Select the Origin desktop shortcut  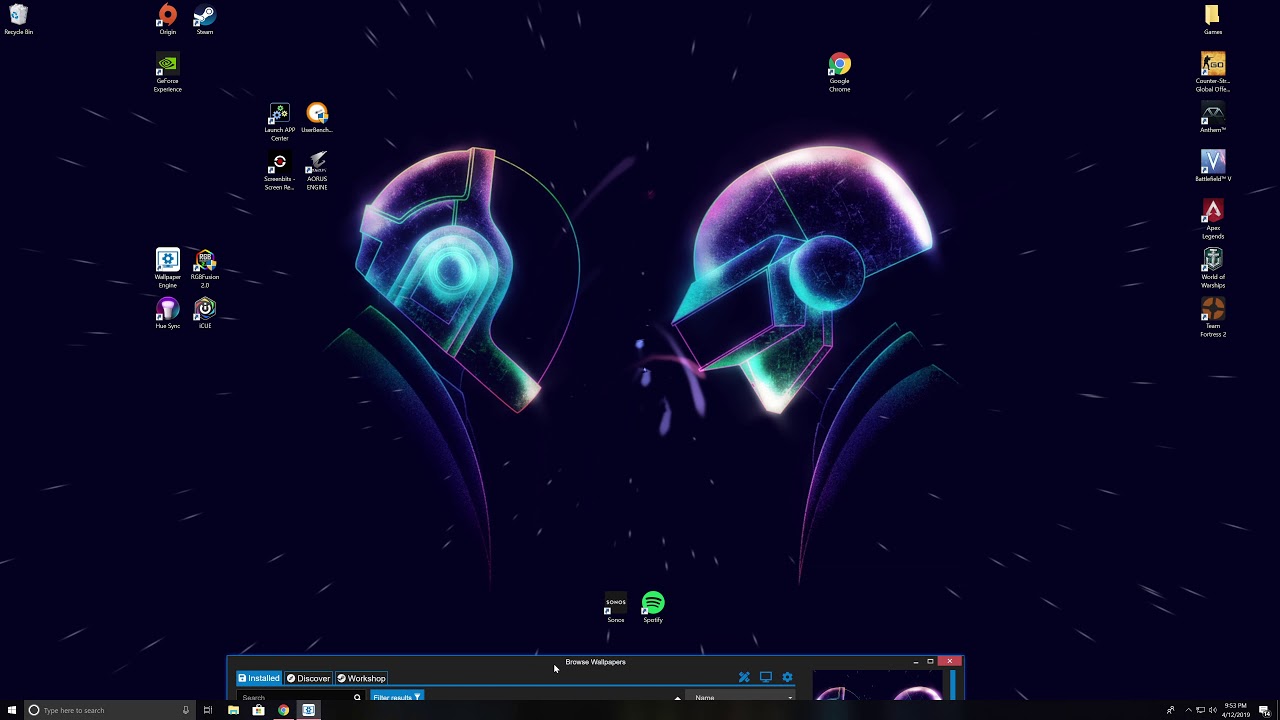click(x=167, y=19)
